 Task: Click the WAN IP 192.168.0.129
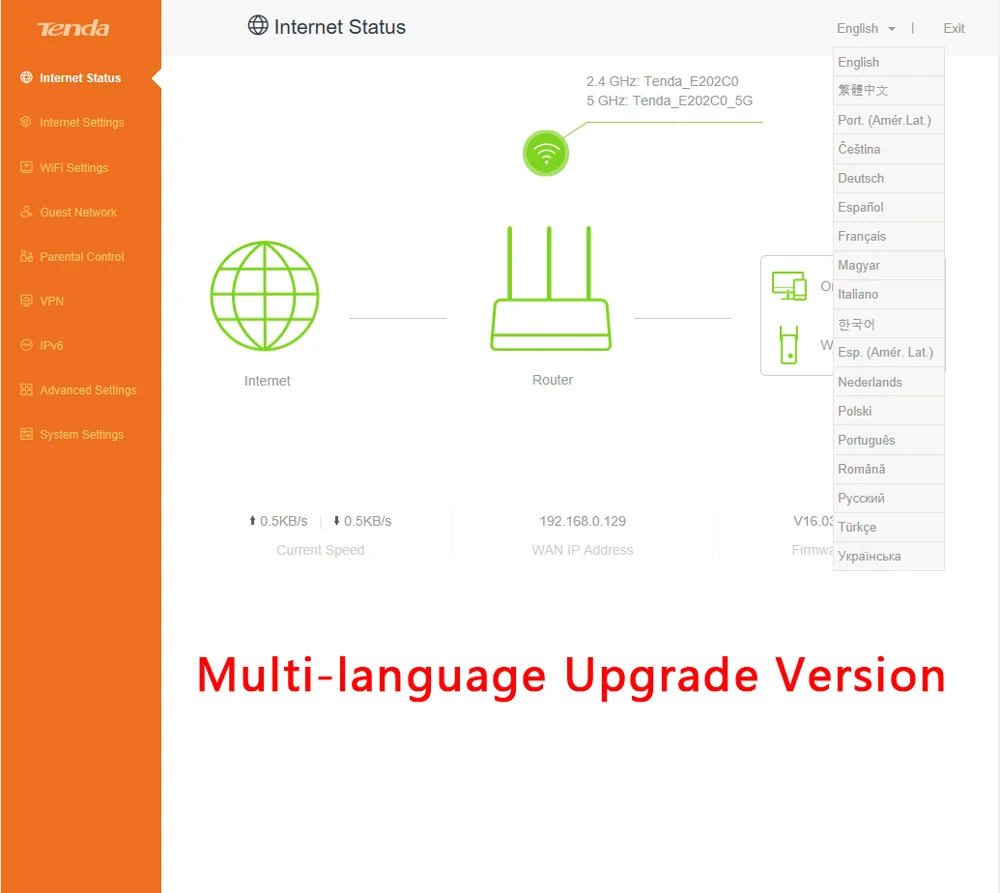tap(582, 521)
